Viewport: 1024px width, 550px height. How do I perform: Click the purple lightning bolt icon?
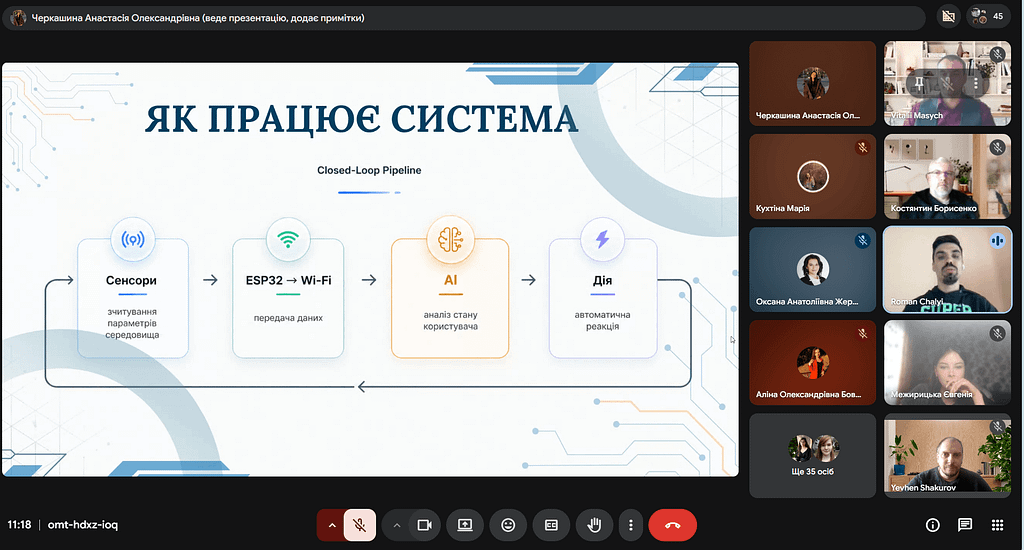602,240
